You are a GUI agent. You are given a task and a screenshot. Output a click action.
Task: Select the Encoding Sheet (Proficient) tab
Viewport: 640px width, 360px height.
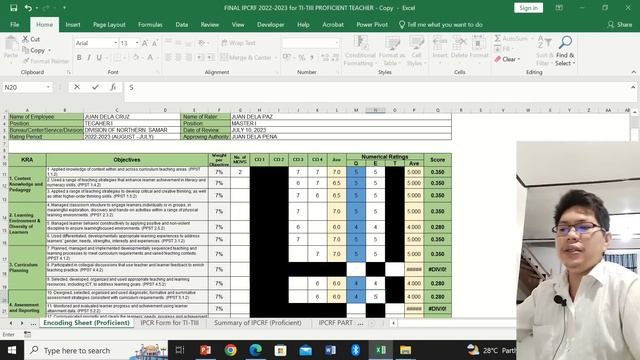(x=87, y=322)
